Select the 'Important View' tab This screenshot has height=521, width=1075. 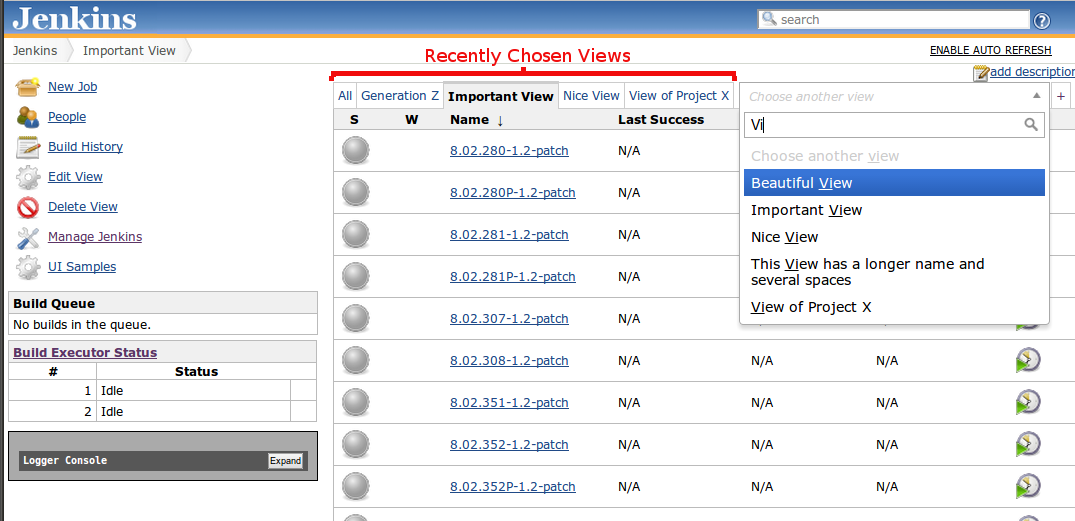coord(500,96)
